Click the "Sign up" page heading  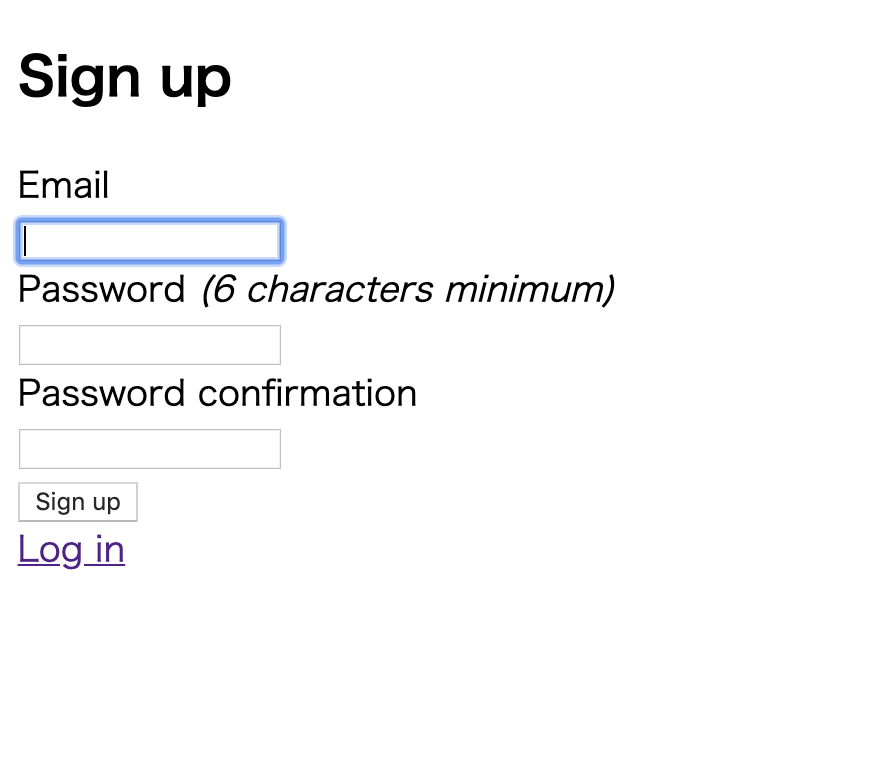tap(125, 76)
